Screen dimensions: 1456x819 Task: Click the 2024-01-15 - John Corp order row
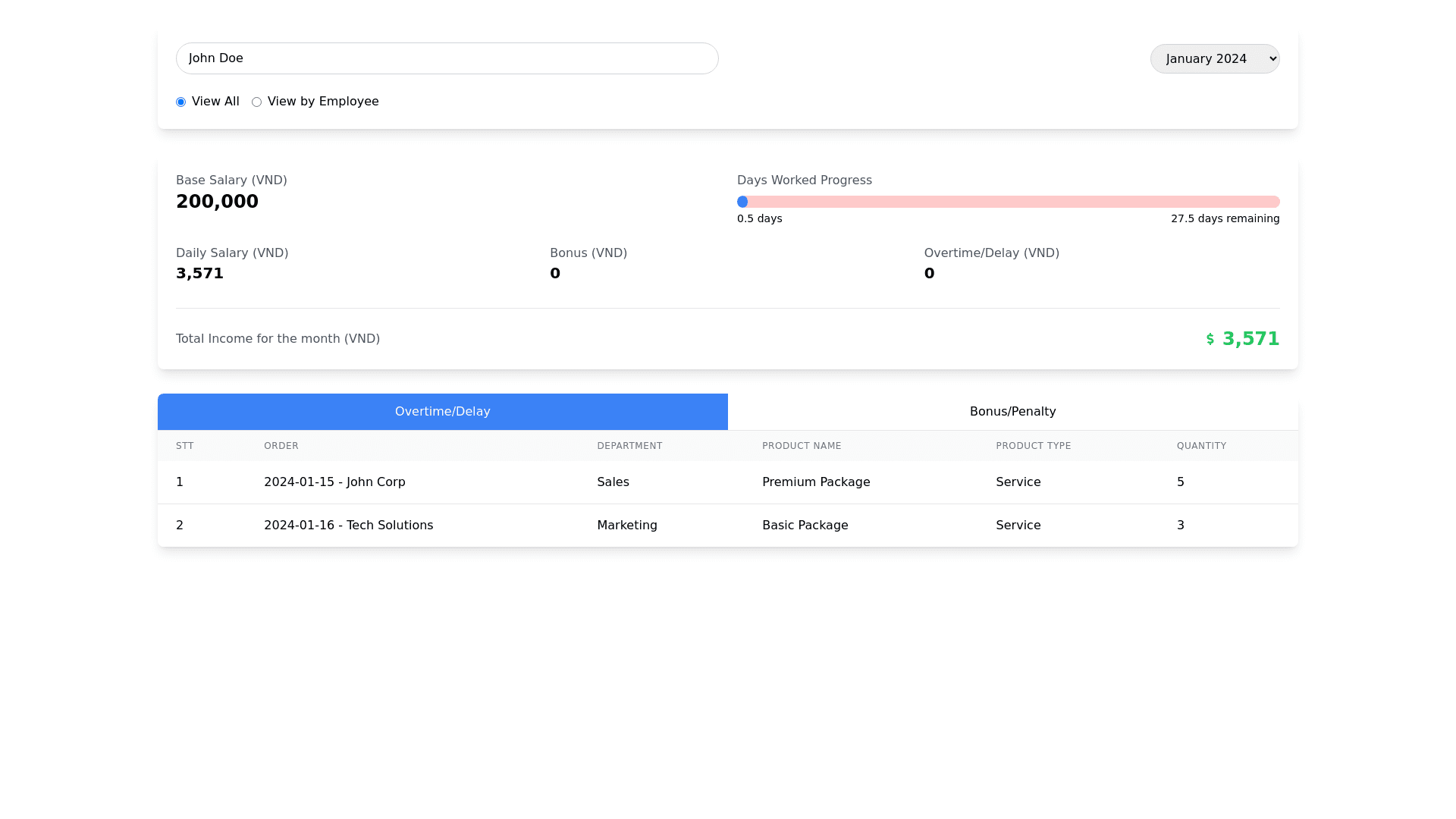(x=334, y=482)
